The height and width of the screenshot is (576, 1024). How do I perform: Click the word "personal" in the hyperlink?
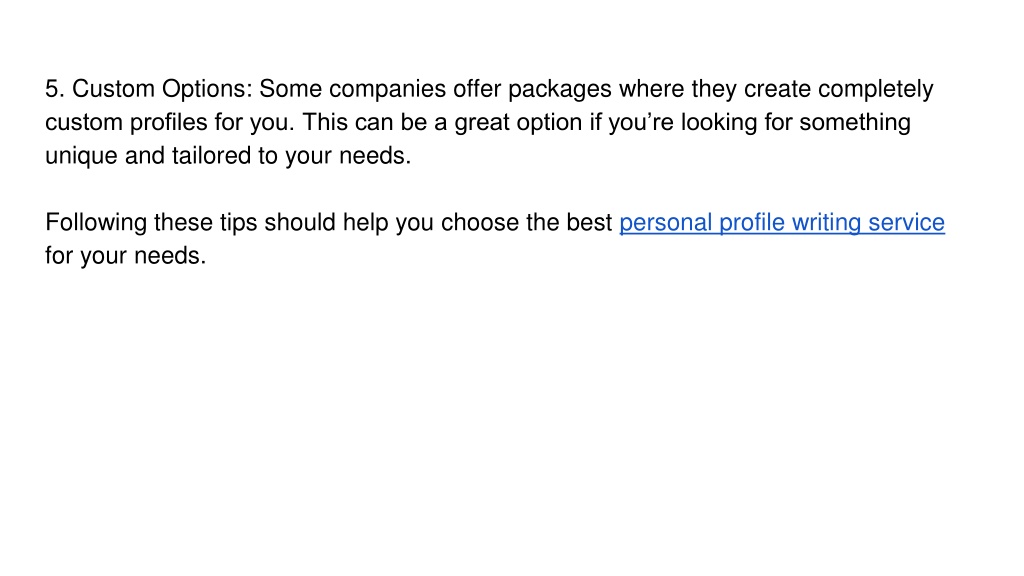click(x=665, y=223)
